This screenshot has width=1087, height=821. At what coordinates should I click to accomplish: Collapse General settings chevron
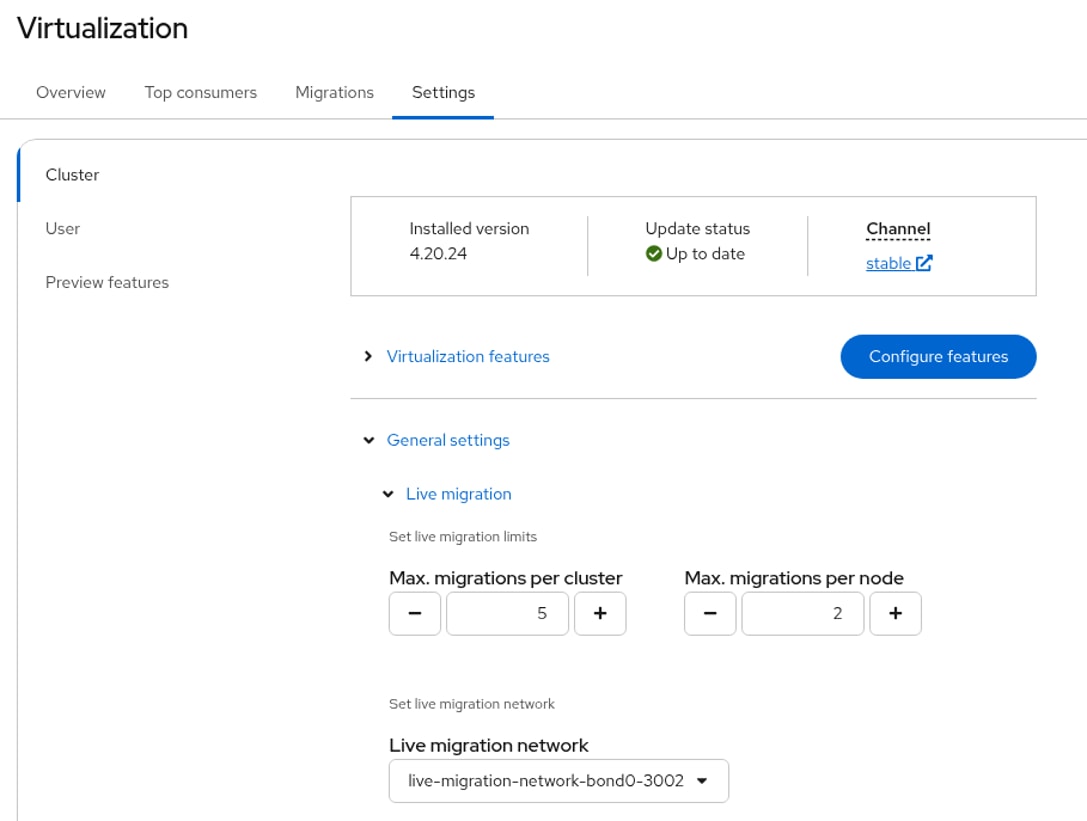pos(369,440)
